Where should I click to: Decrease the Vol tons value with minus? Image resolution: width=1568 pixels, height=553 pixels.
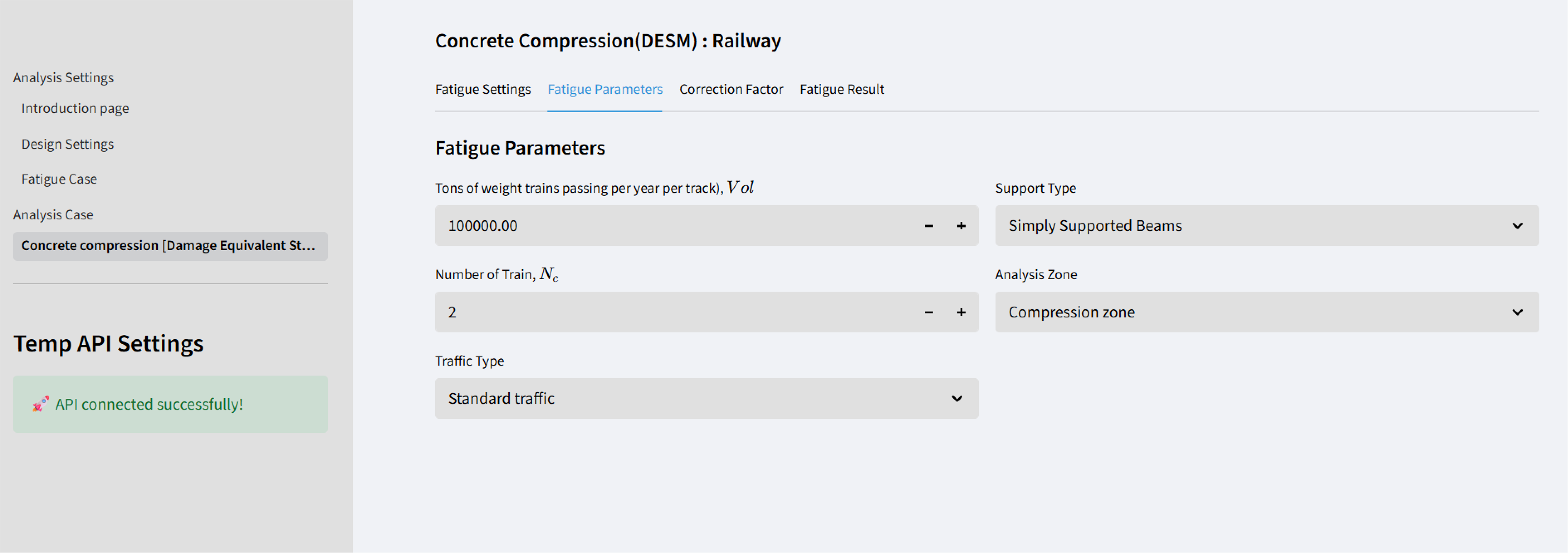(929, 226)
